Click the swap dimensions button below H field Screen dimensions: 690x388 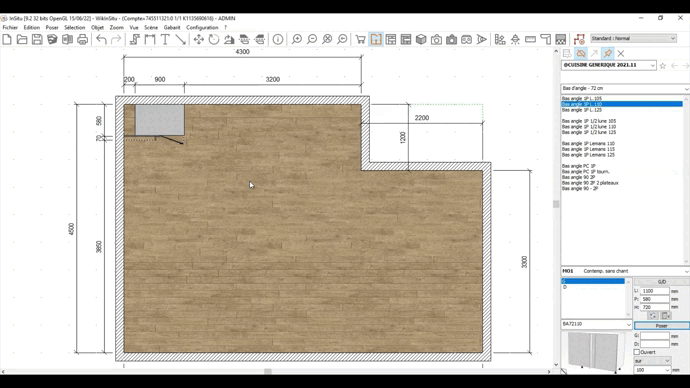click(x=653, y=315)
